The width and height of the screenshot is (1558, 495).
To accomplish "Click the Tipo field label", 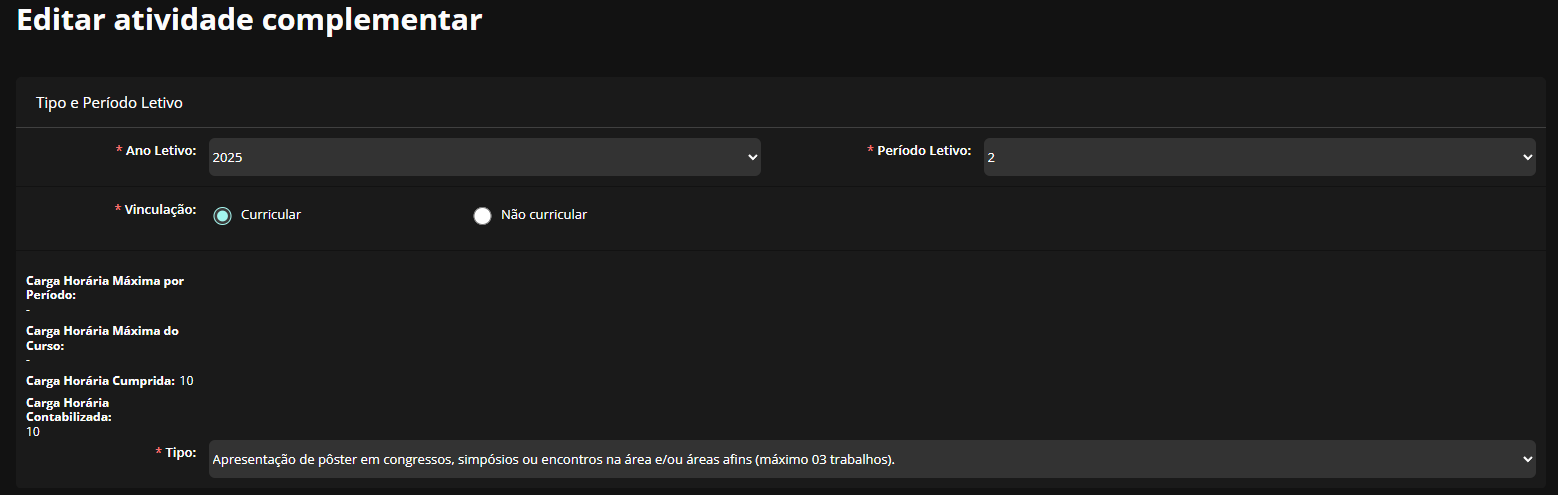I will coord(180,453).
